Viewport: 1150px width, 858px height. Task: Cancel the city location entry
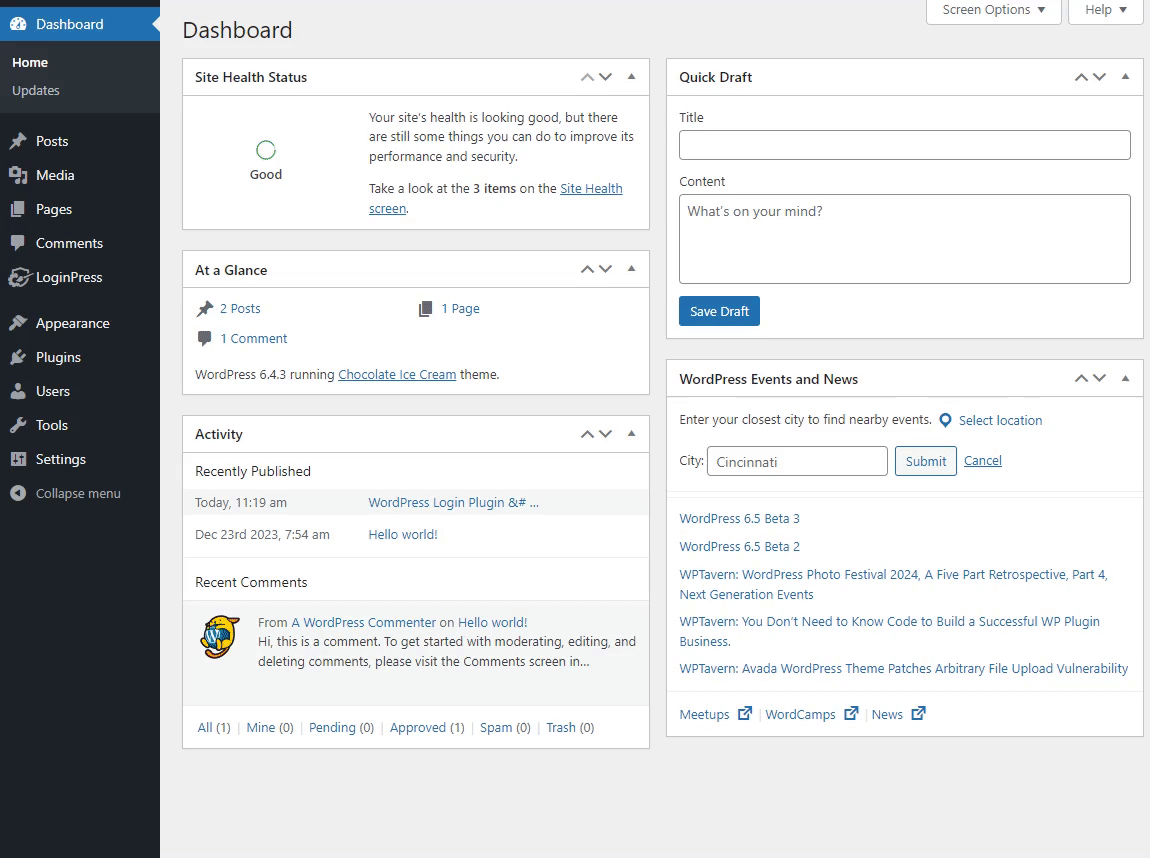[983, 461]
